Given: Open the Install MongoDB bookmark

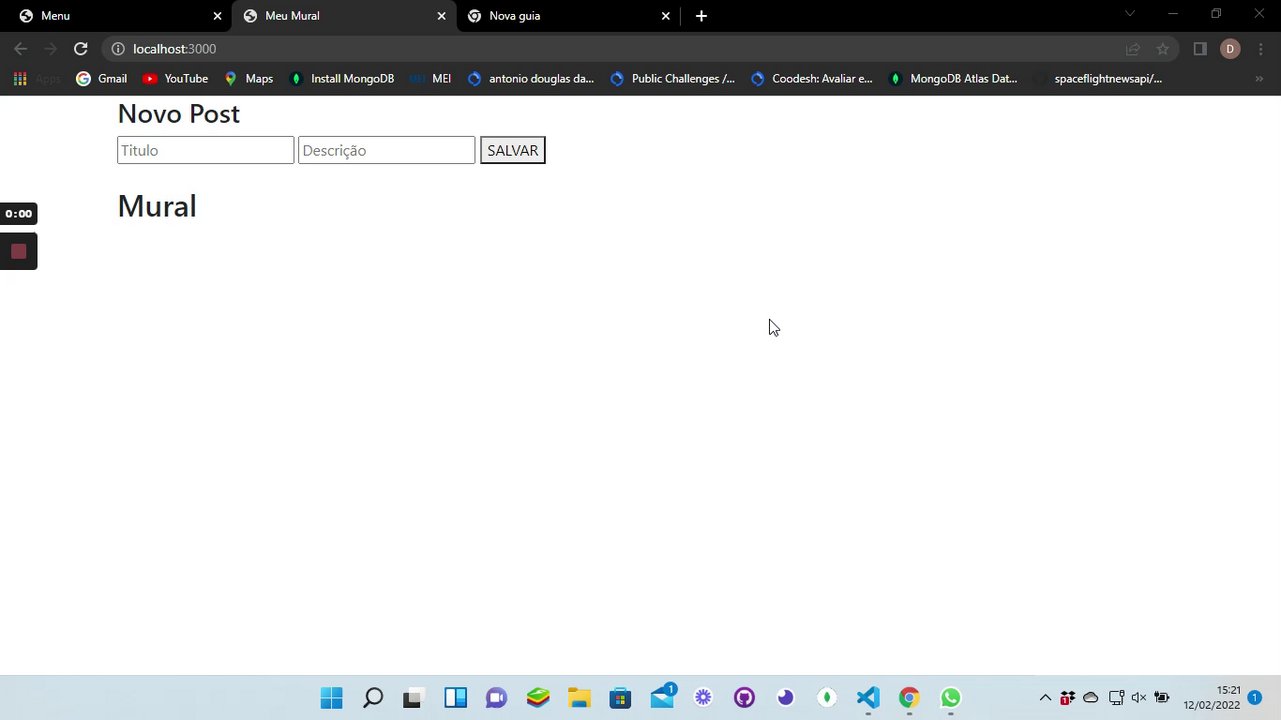Looking at the screenshot, I should [x=341, y=78].
